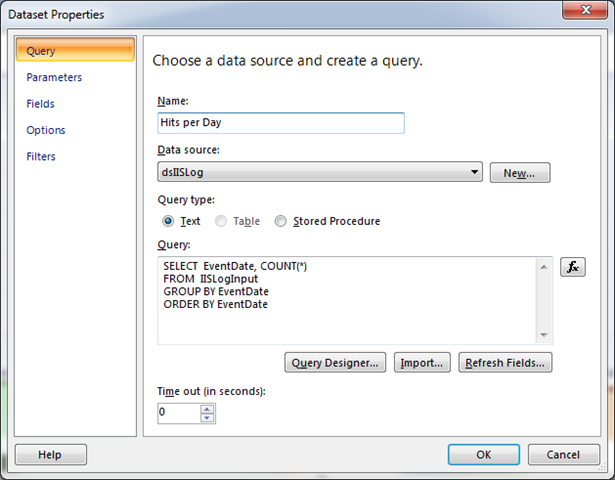Confirm with the OK button
The width and height of the screenshot is (615, 480).
[484, 455]
